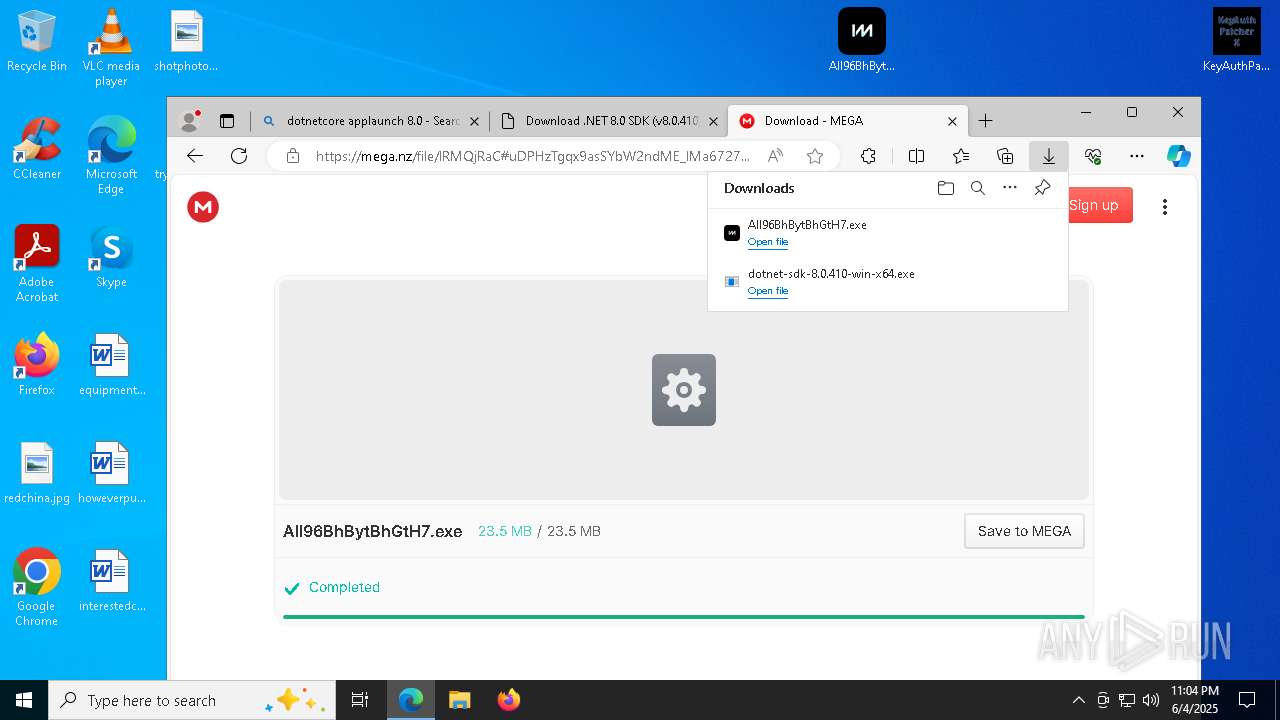Open tab actions menu icon in Edge
1280x720 pixels.
(227, 121)
